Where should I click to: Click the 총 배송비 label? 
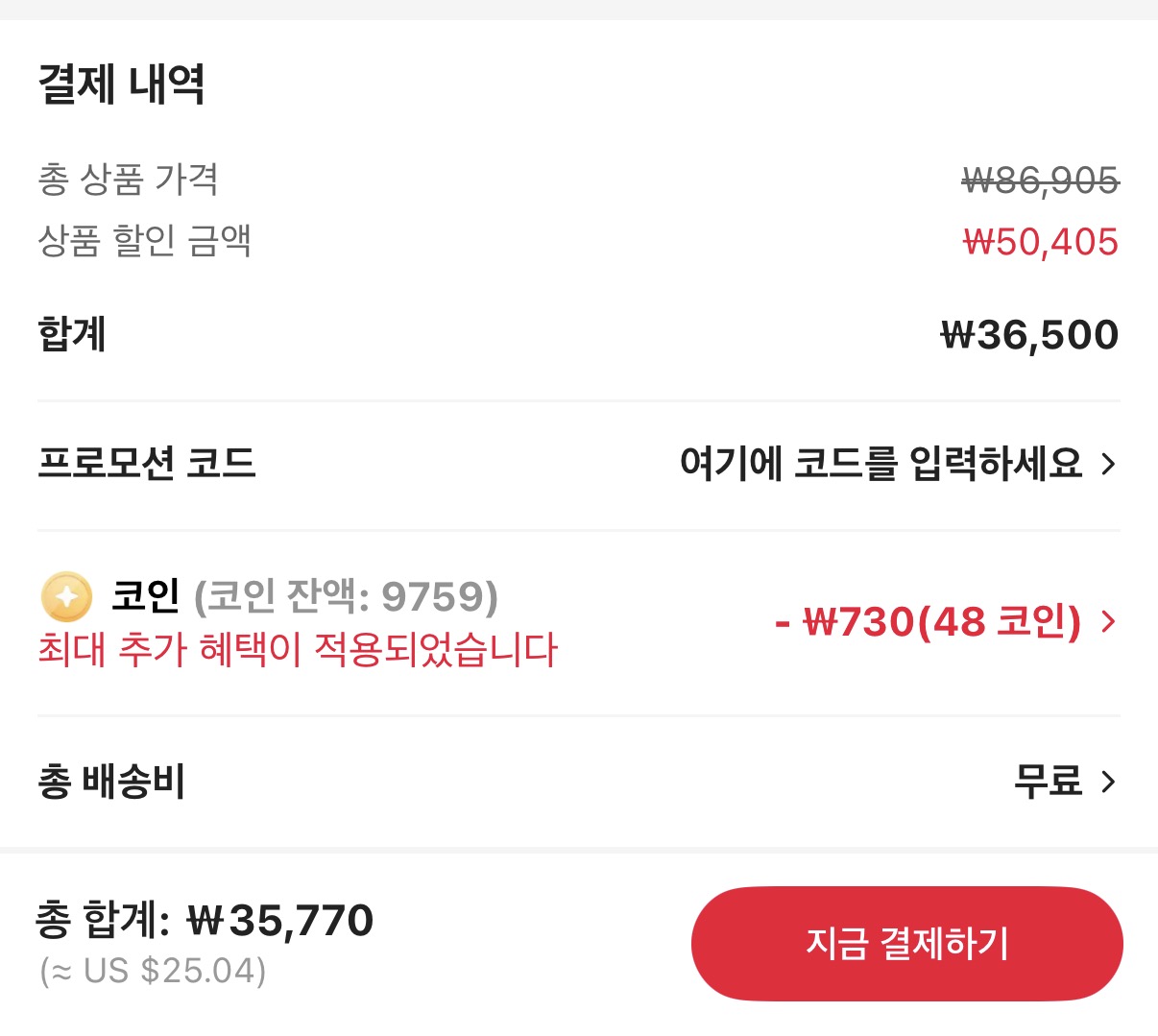click(111, 782)
